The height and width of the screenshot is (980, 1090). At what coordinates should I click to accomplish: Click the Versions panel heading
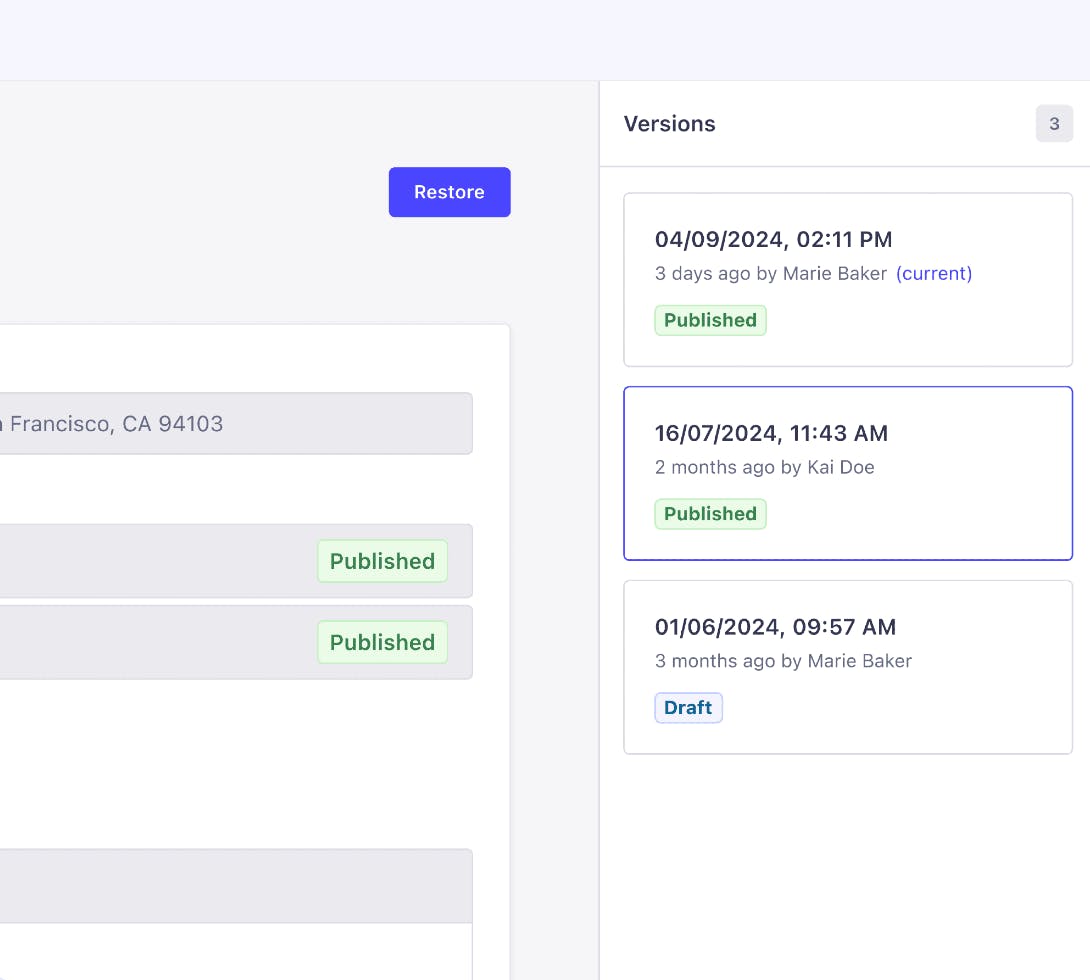pyautogui.click(x=670, y=124)
